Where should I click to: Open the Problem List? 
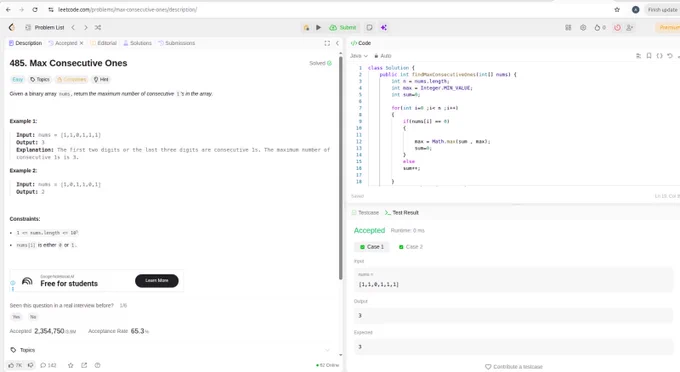[x=45, y=27]
